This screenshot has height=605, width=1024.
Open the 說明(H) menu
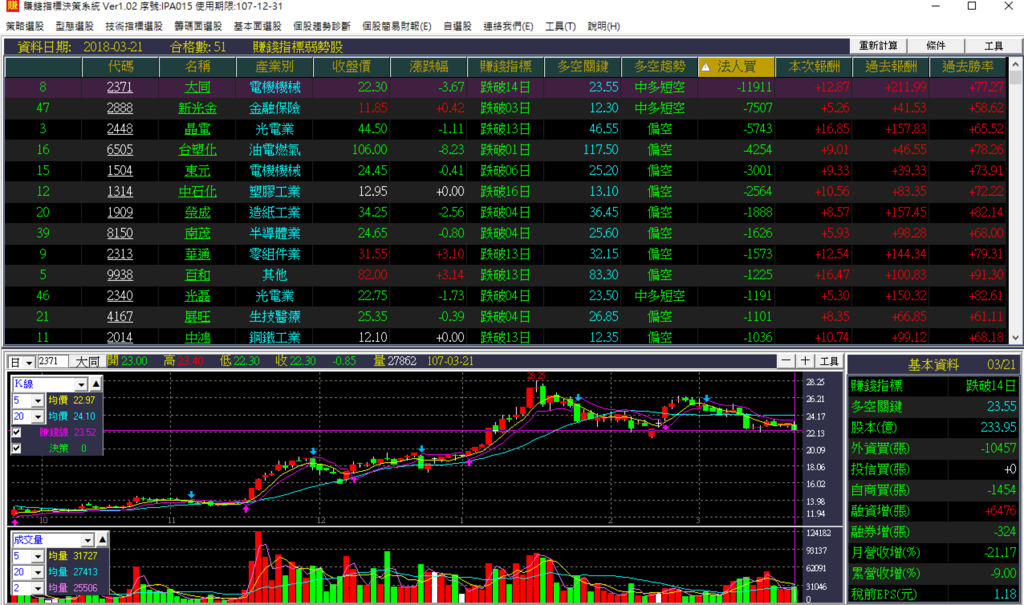tap(603, 26)
